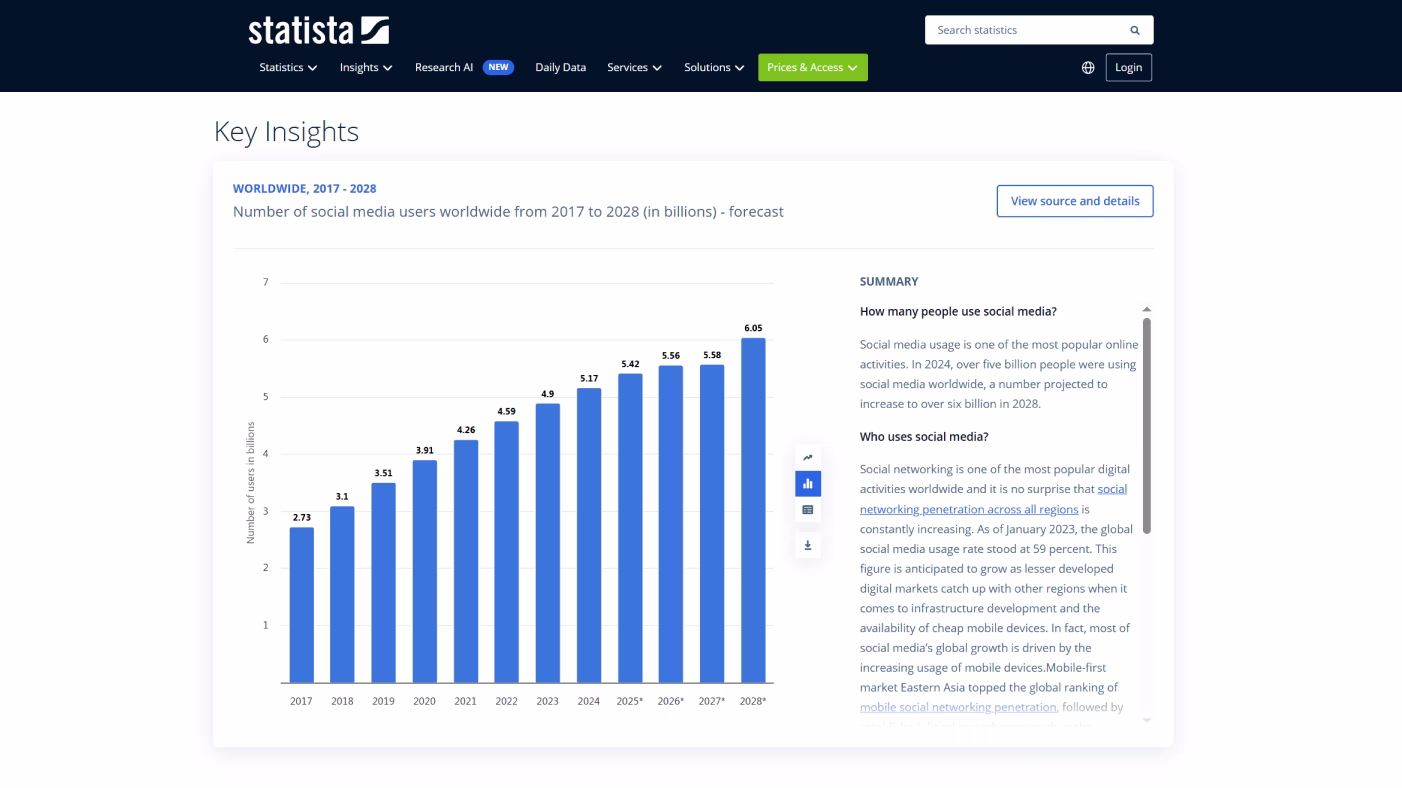Open the Research AI menu item
Viewport: 1402px width, 788px height.
pyautogui.click(x=444, y=67)
